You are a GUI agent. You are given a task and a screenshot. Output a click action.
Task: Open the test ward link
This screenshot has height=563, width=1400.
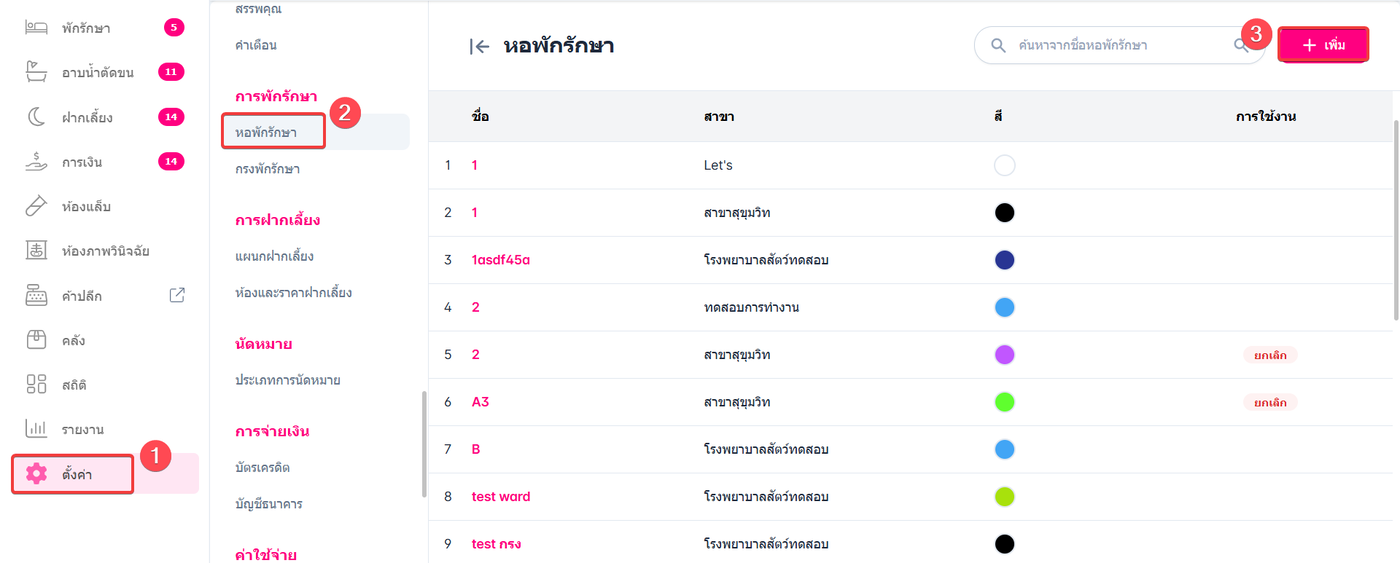tap(501, 497)
